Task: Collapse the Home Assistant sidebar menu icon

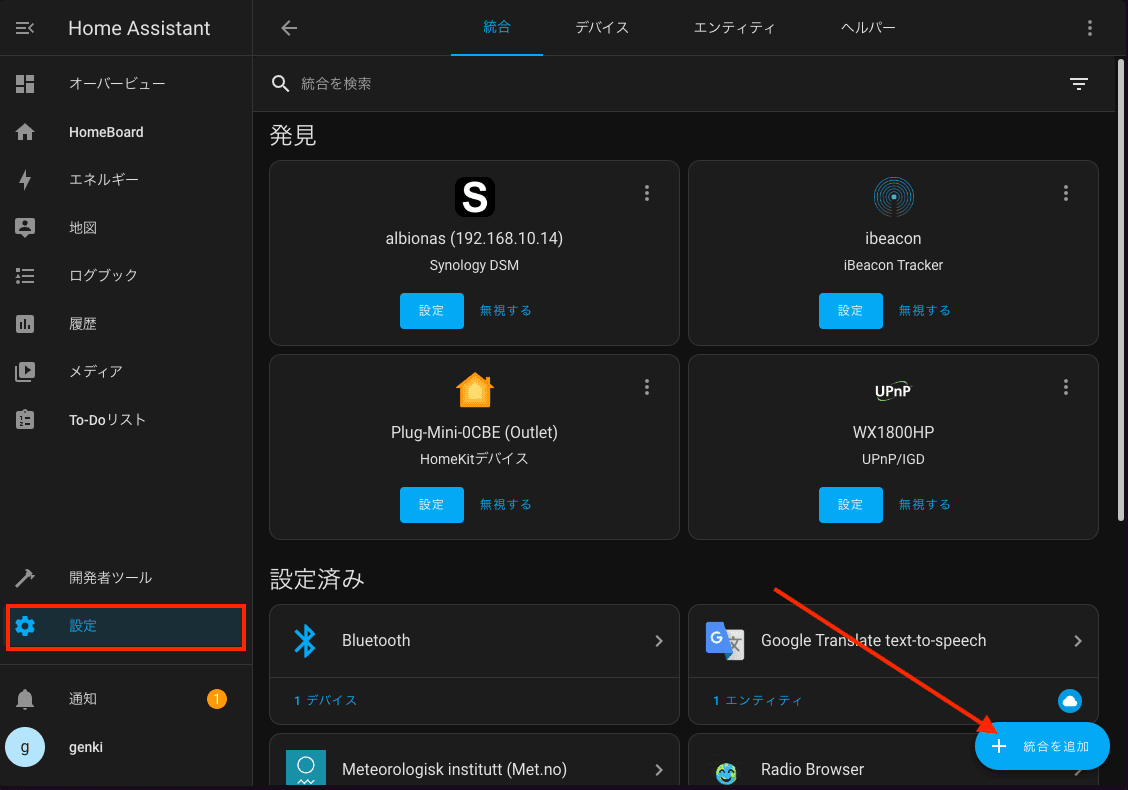Action: [x=25, y=28]
